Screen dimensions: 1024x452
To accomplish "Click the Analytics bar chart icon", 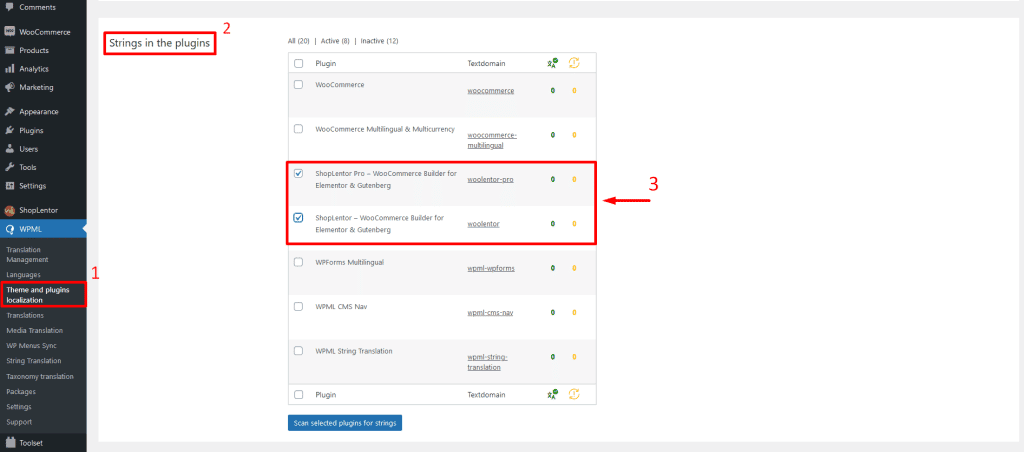I will coord(9,69).
